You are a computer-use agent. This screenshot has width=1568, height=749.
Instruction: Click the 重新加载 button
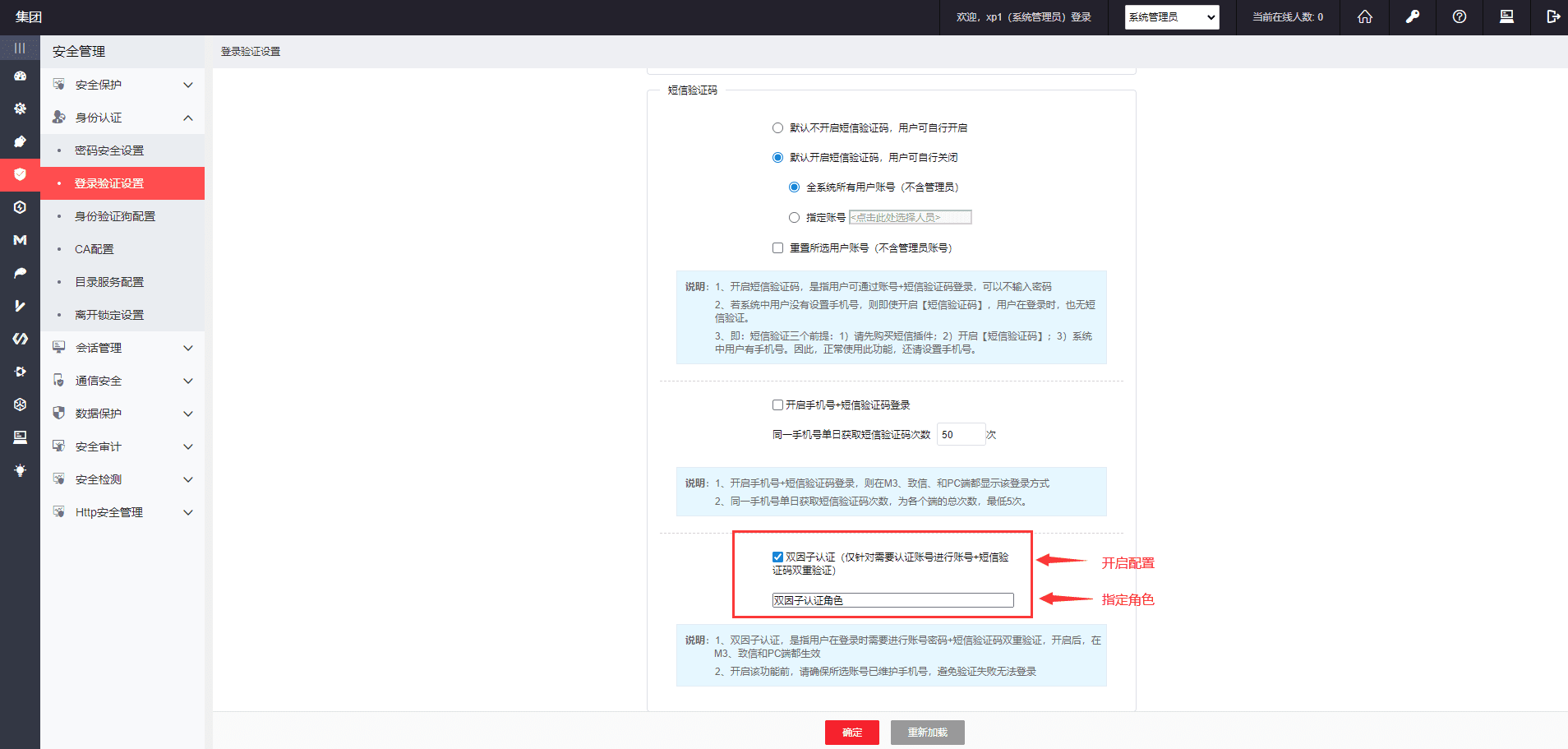tap(928, 733)
